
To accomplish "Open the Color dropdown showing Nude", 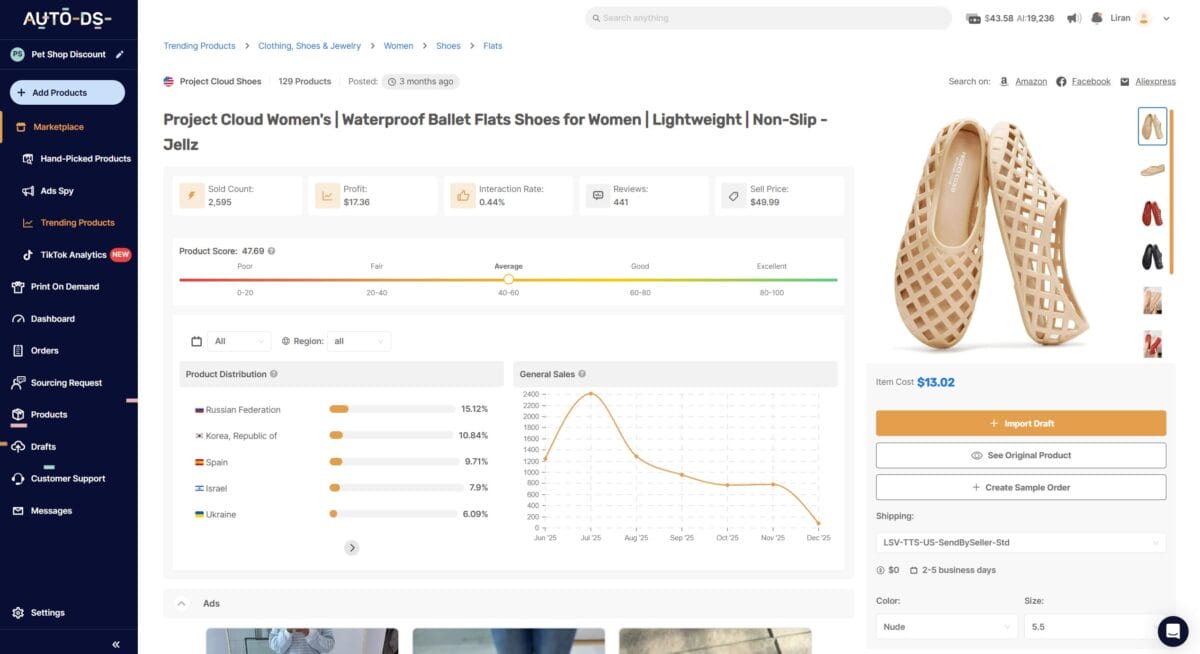I will click(946, 626).
